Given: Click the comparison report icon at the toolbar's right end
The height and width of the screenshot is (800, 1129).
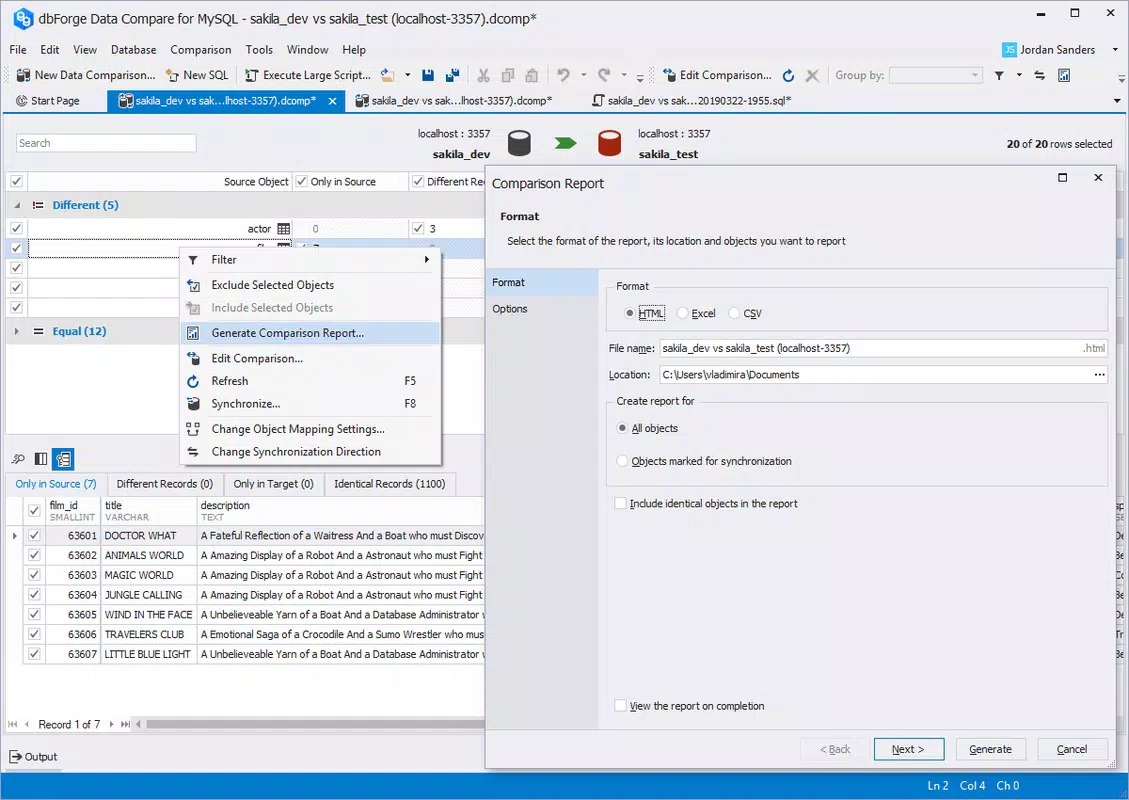Looking at the screenshot, I should click(x=1063, y=75).
